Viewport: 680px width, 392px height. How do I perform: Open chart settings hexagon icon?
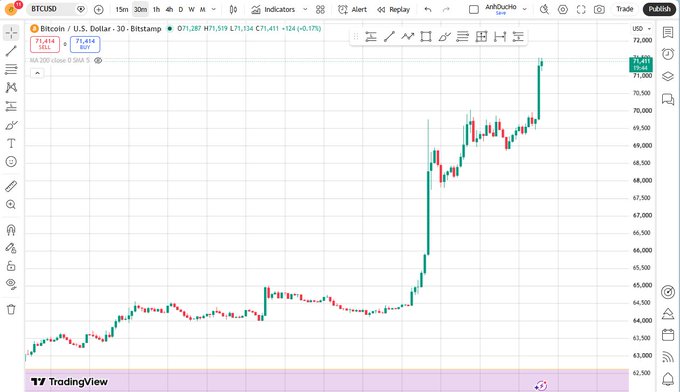[563, 9]
